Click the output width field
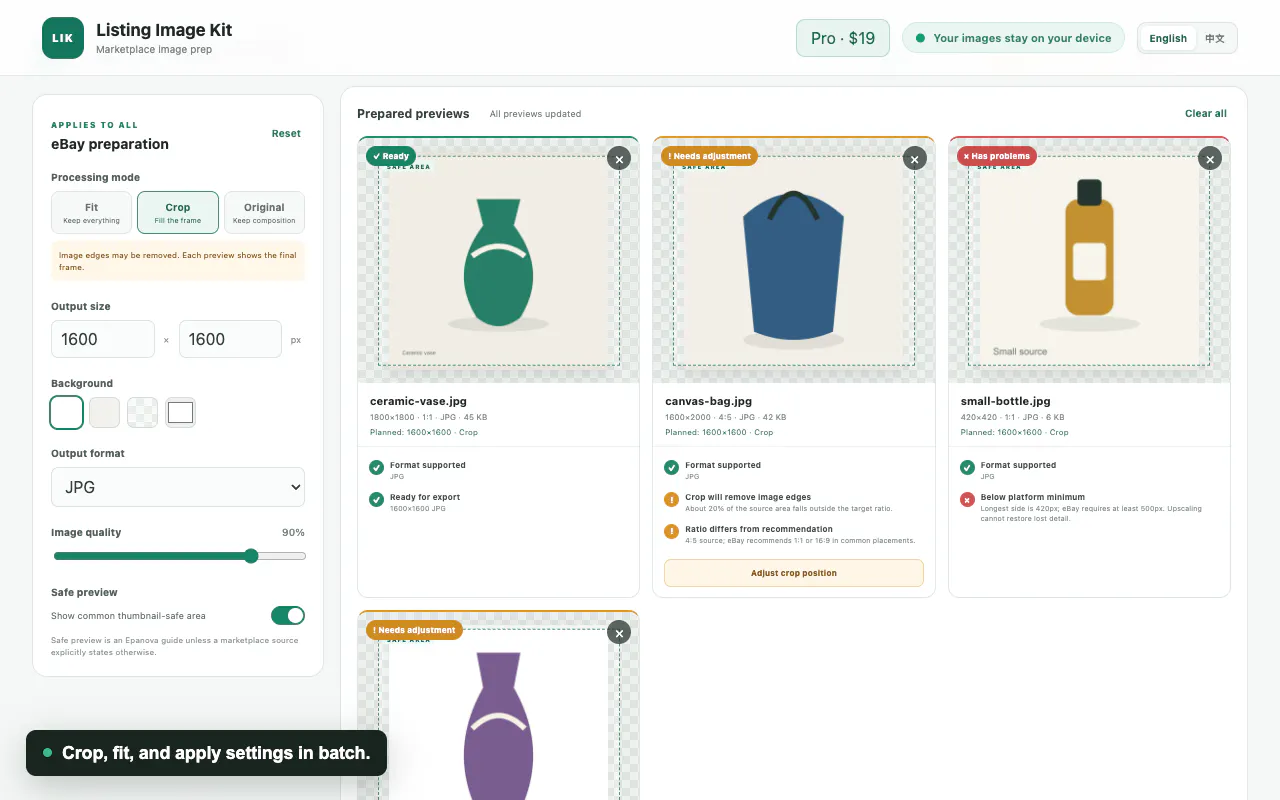This screenshot has height=800, width=1280. point(103,339)
